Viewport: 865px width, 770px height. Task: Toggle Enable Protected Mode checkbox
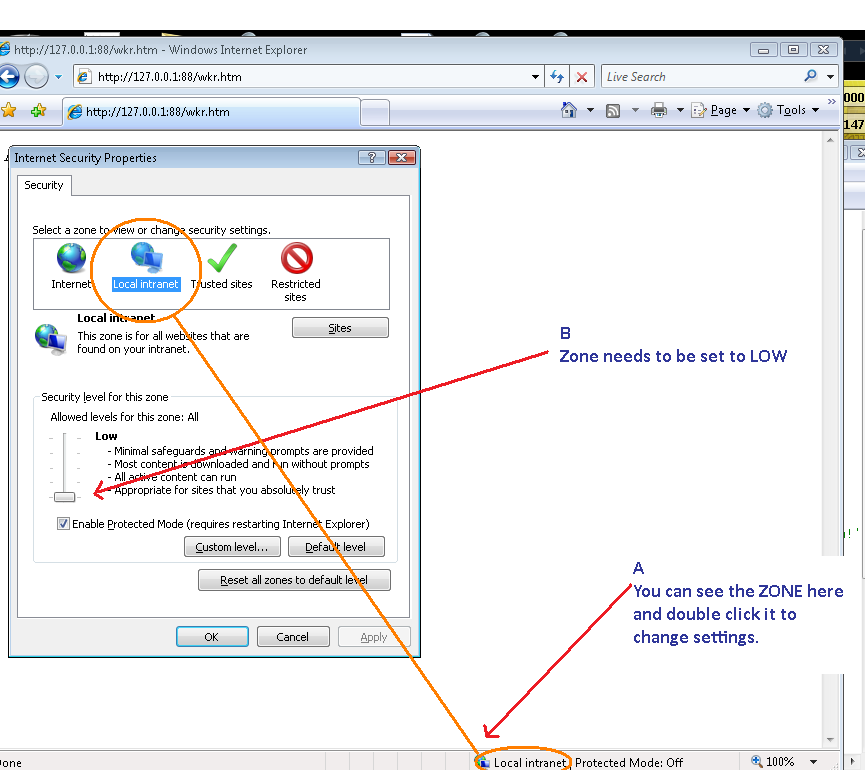pos(64,524)
